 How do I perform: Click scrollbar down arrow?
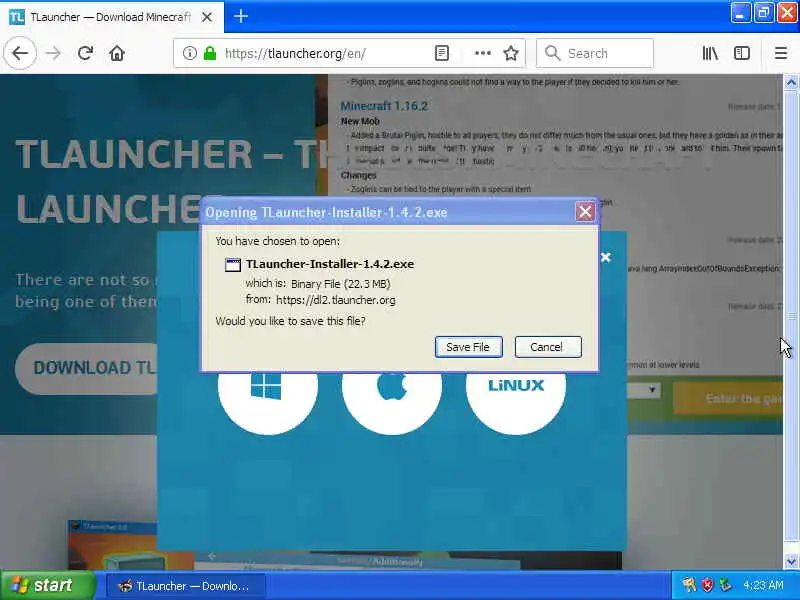tap(791, 562)
